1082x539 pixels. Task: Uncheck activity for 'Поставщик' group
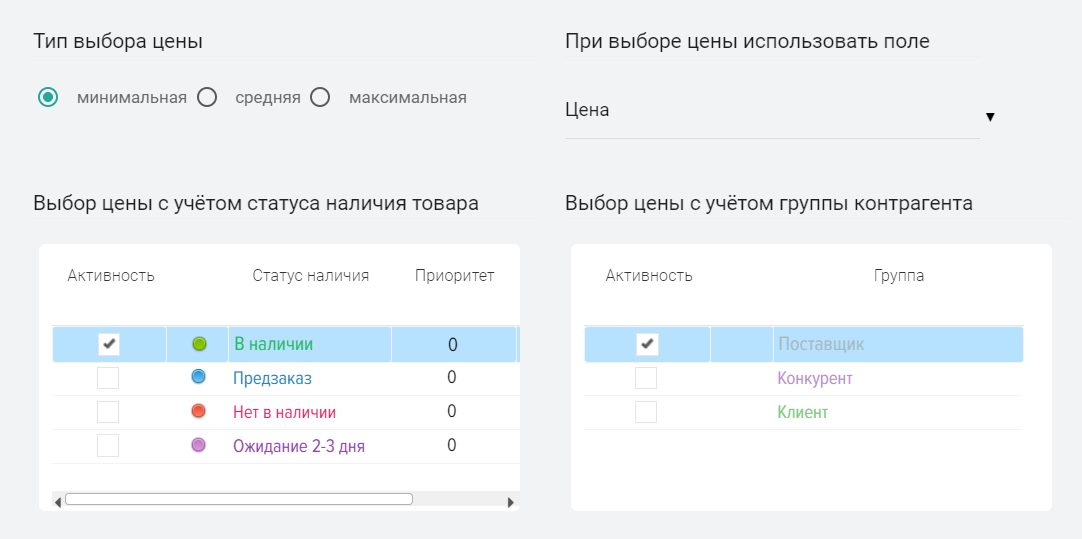[x=647, y=344]
